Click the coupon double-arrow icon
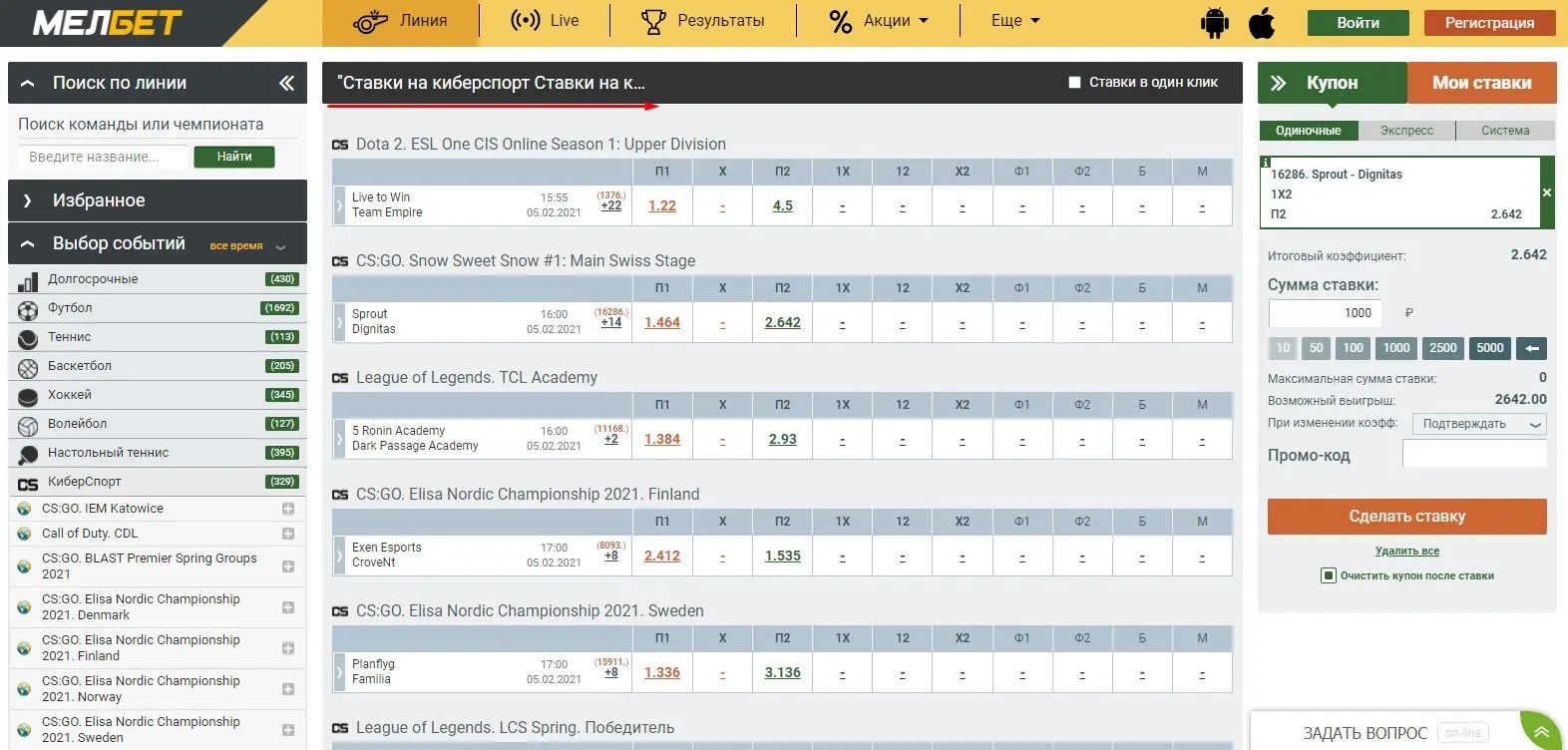This screenshot has width=1568, height=750. pos(1278,83)
